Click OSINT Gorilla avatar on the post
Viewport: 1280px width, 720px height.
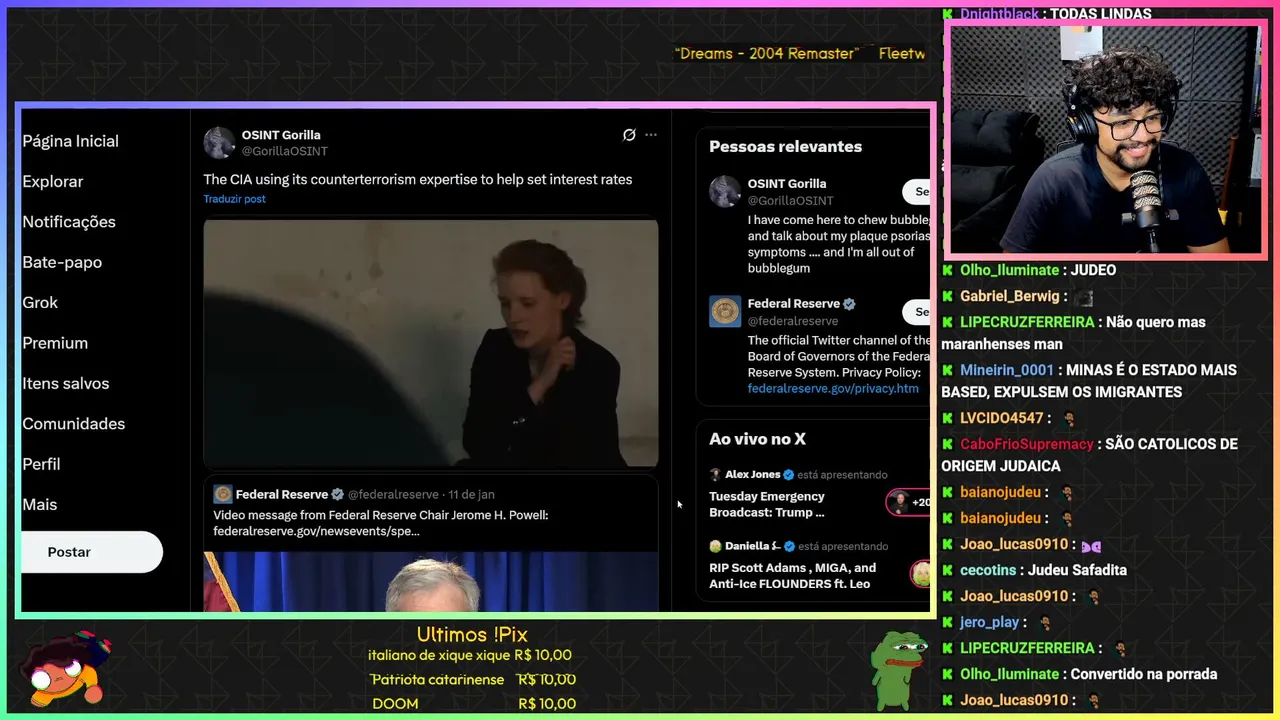click(x=220, y=143)
